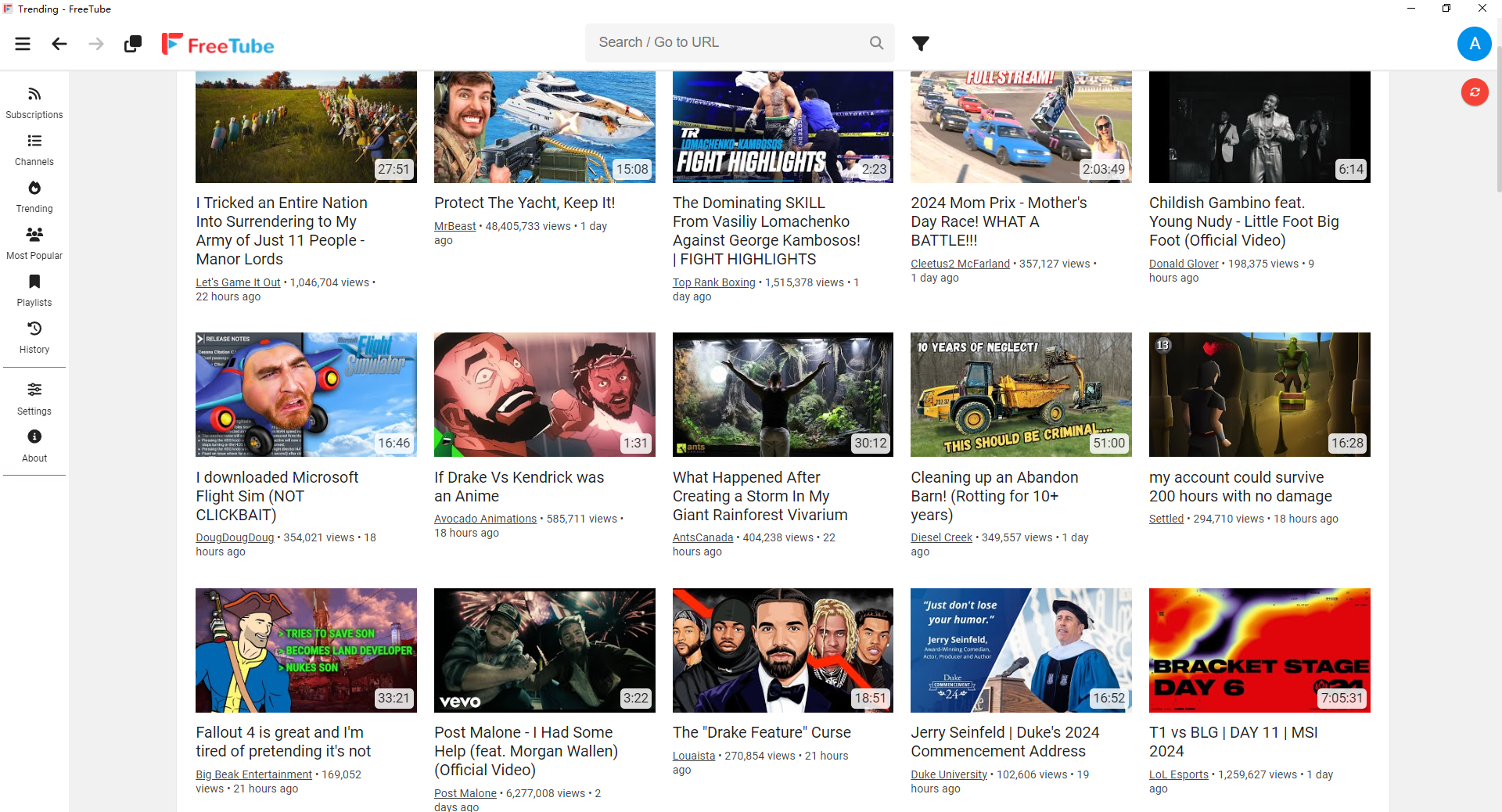This screenshot has height=812, width=1502.
Task: Refresh trending with red reload button
Action: [x=1475, y=92]
